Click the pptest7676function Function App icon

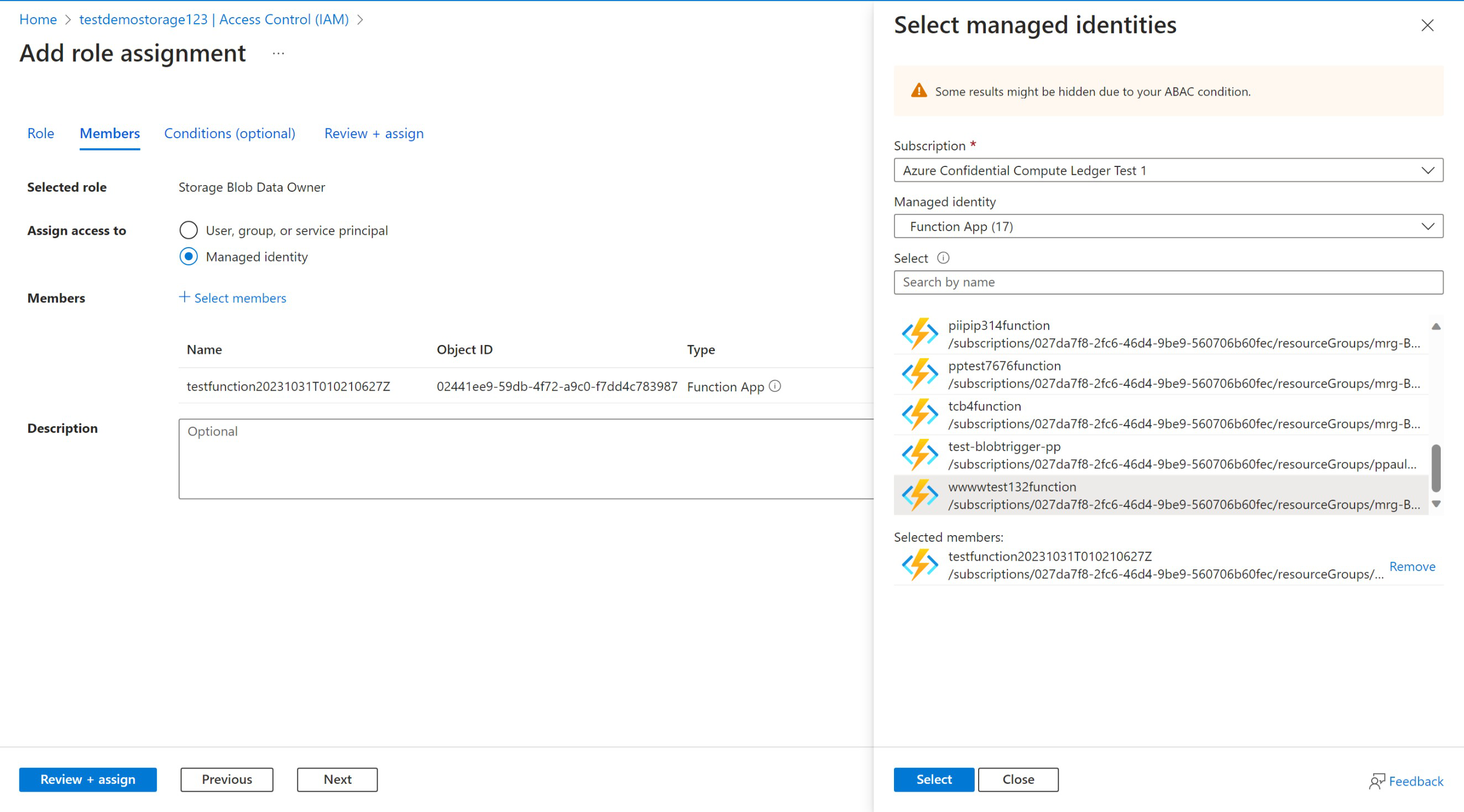coord(917,374)
